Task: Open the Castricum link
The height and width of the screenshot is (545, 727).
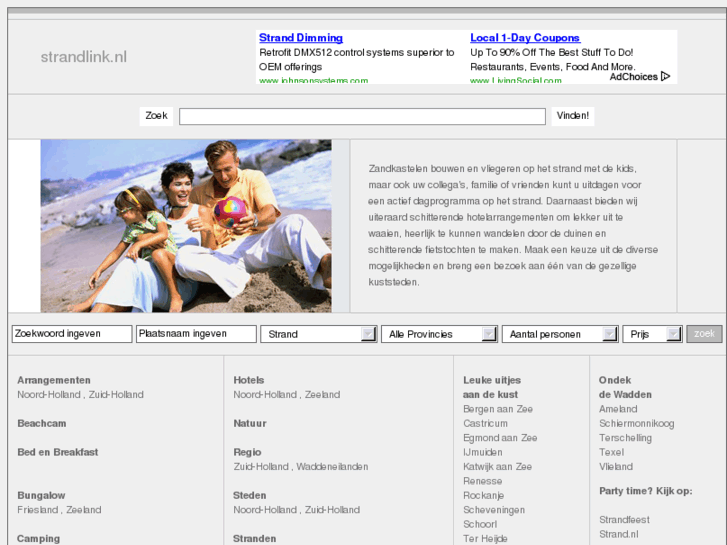Action: [x=485, y=423]
